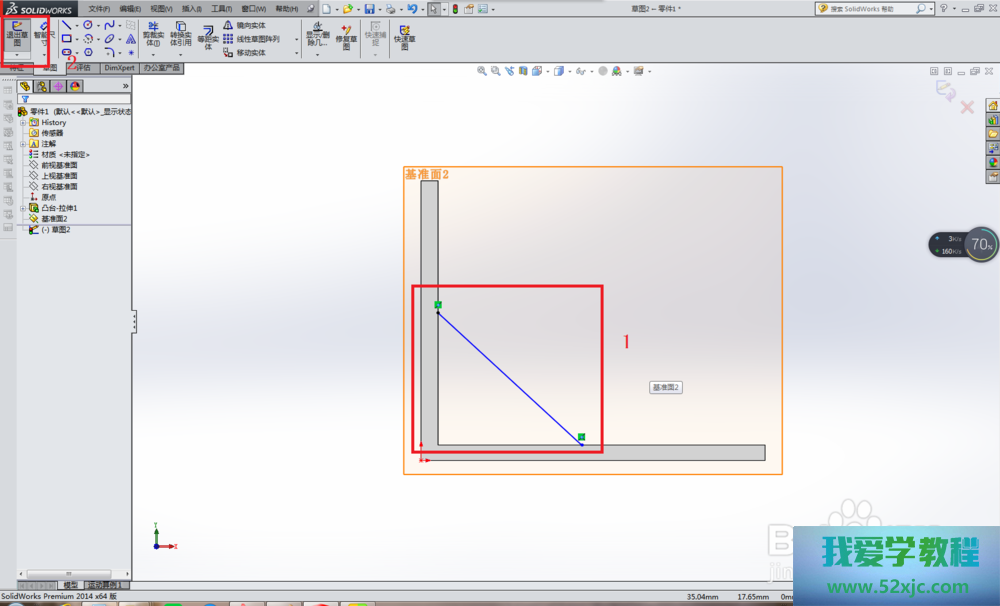1000x606 pixels.
Task: Select the Circle sketch tool
Action: [88, 25]
